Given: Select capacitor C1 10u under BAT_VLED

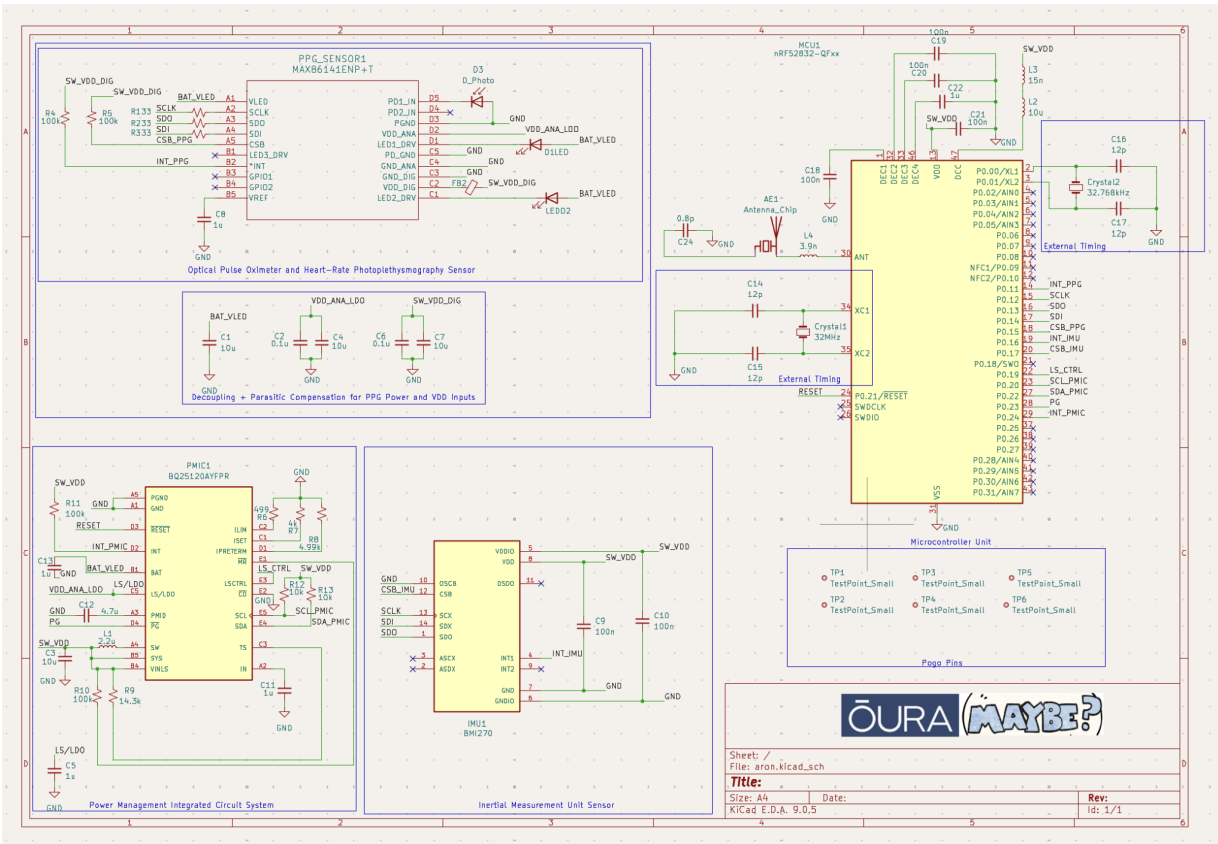Looking at the screenshot, I should (x=209, y=342).
